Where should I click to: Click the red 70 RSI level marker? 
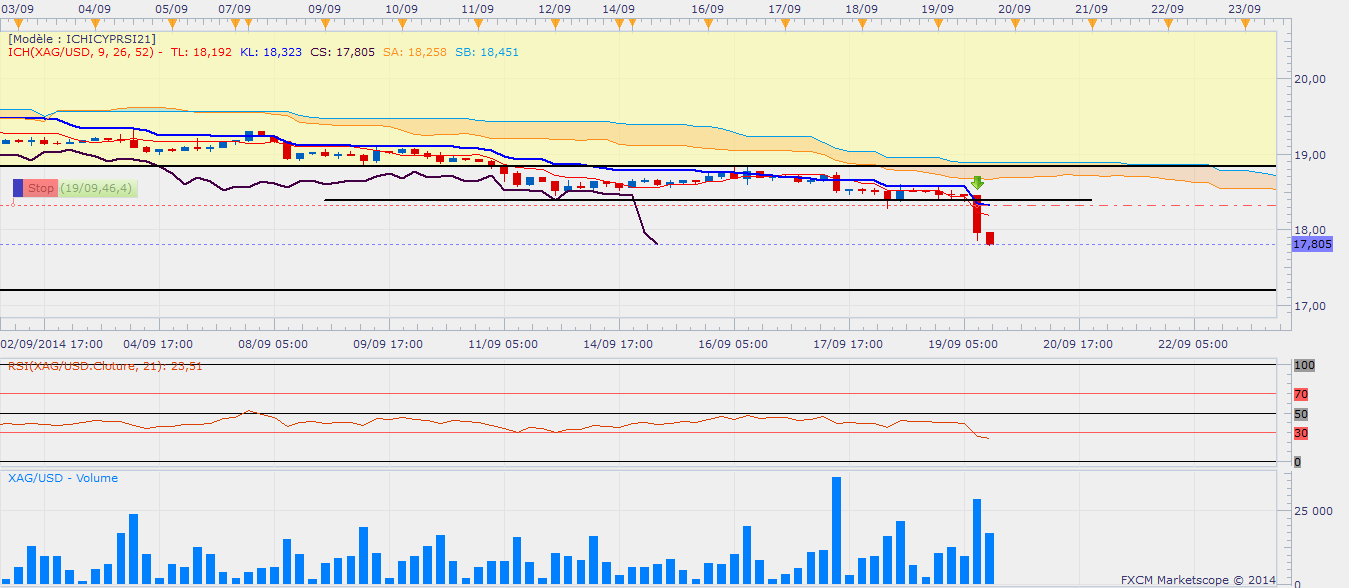[x=1301, y=395]
